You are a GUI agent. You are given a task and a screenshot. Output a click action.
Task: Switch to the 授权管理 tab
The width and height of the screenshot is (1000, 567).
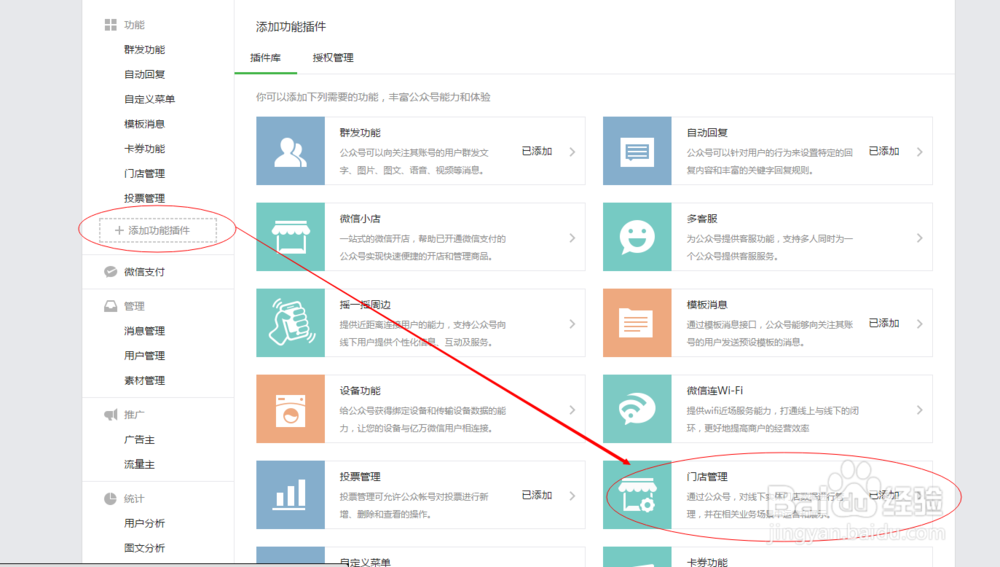coord(333,58)
